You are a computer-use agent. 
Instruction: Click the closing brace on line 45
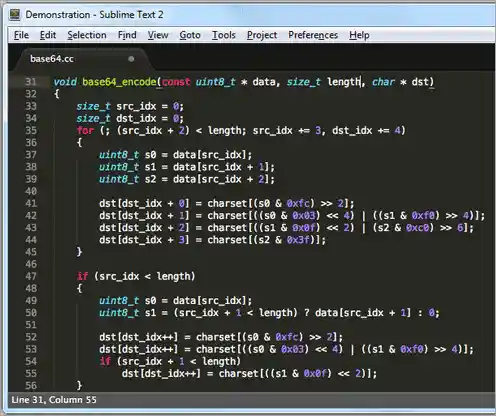[x=79, y=252]
